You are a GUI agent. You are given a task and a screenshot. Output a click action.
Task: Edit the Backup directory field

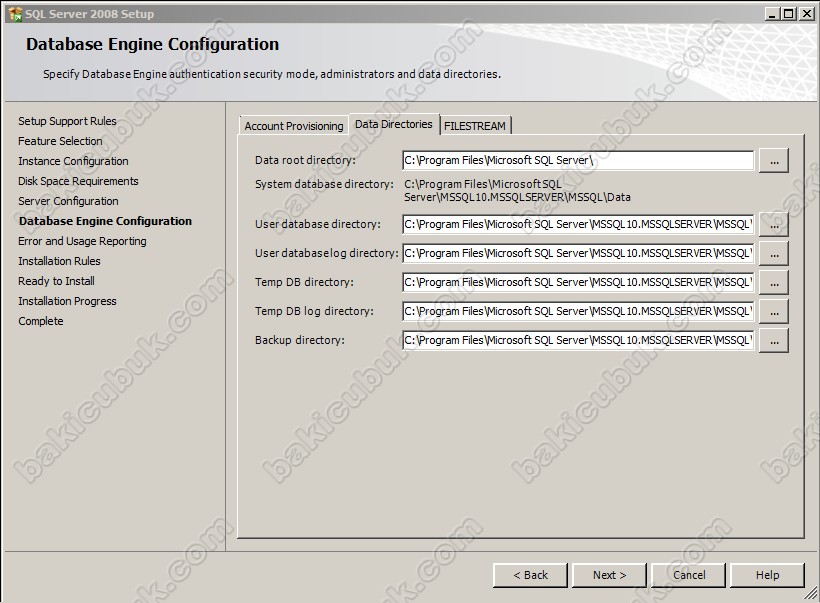[578, 340]
